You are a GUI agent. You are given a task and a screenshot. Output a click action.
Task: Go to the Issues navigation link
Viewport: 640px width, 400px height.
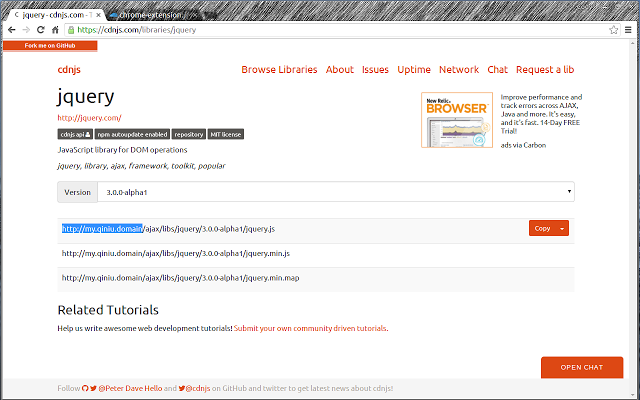coord(375,70)
